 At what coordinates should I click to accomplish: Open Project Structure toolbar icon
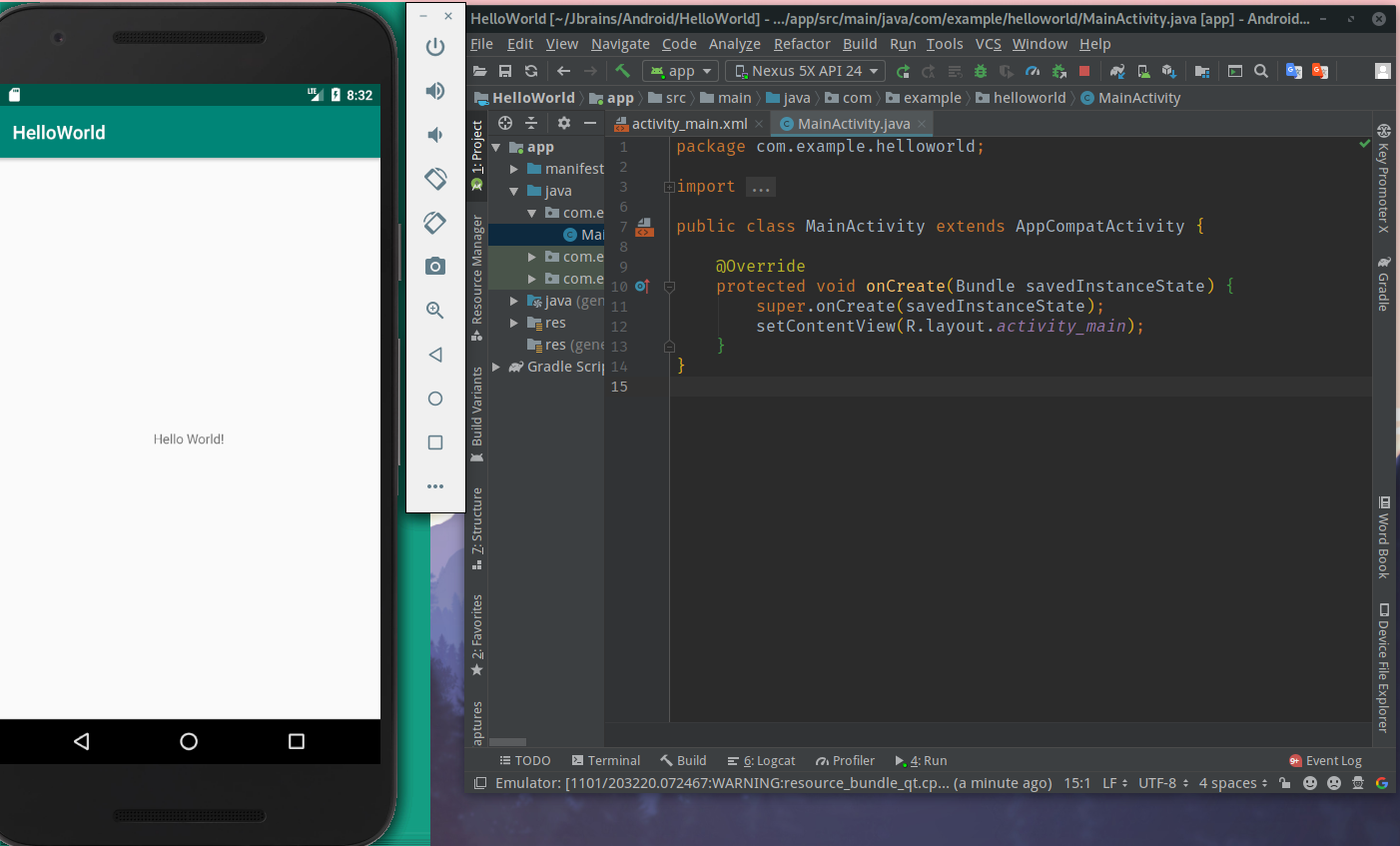(x=1202, y=71)
